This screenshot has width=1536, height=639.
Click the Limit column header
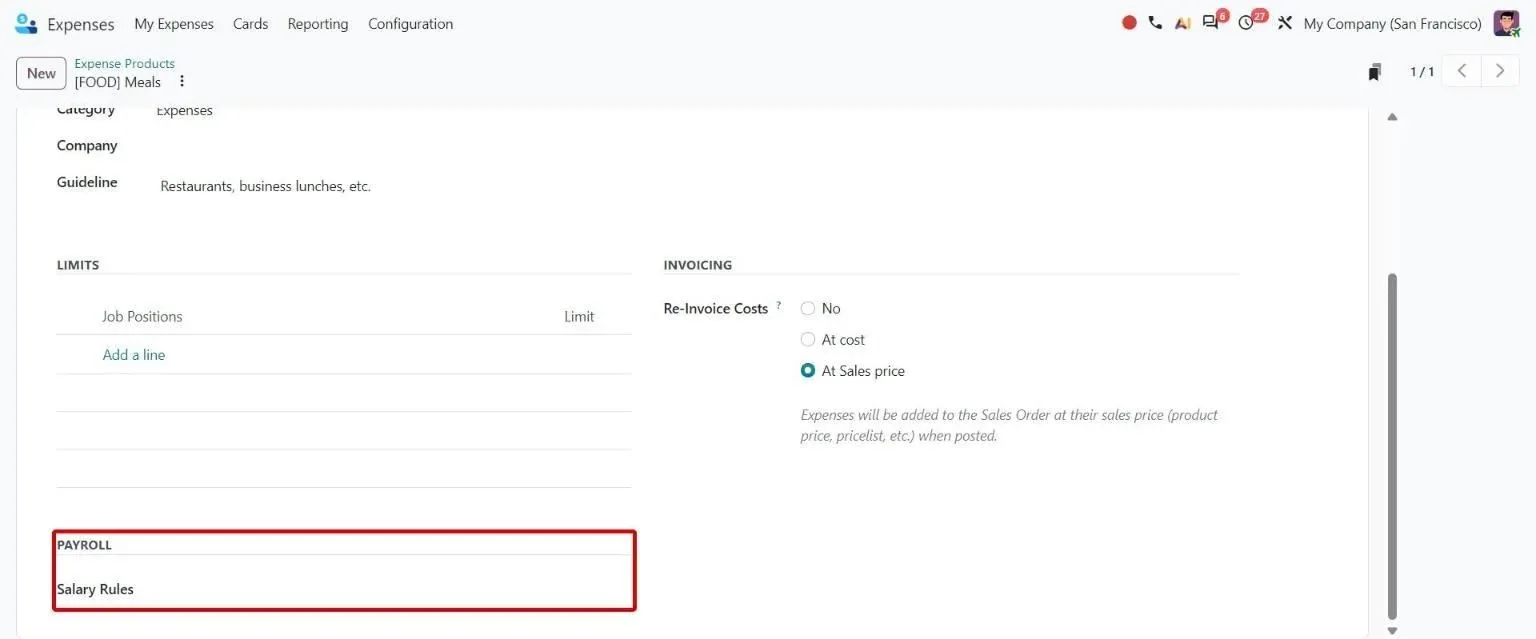[579, 317]
